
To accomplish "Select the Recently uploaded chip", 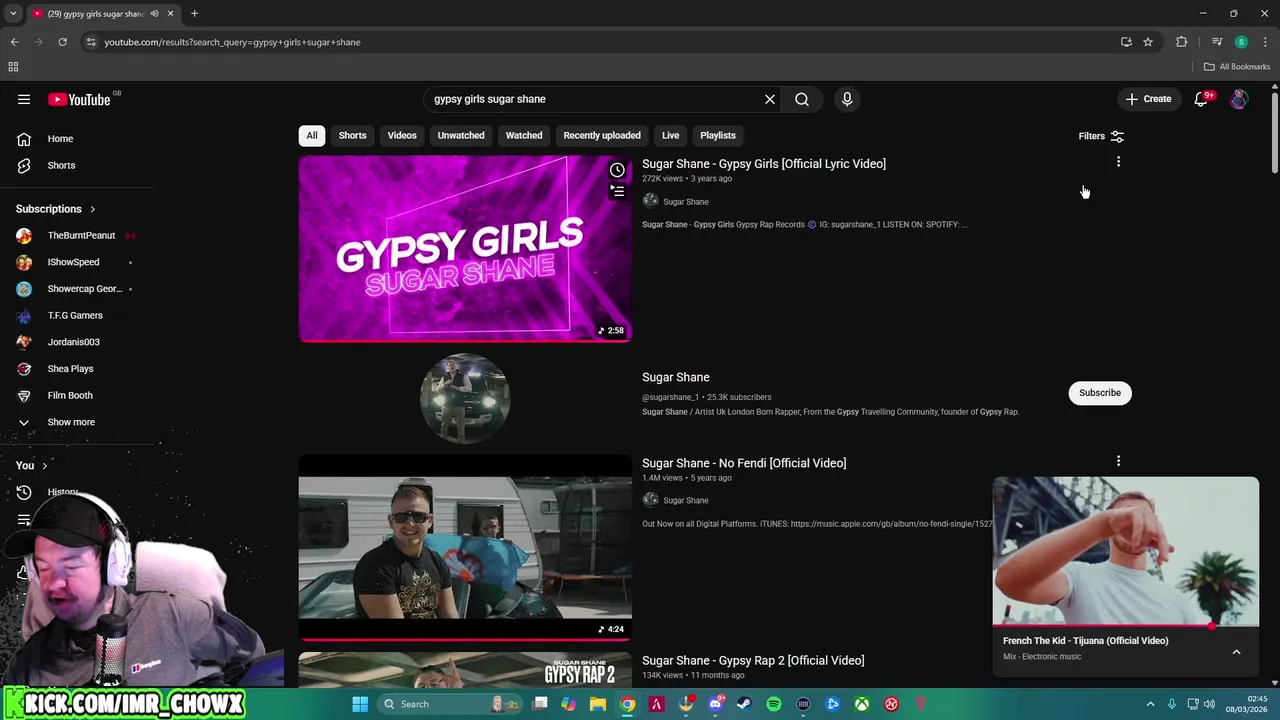I will [602, 135].
